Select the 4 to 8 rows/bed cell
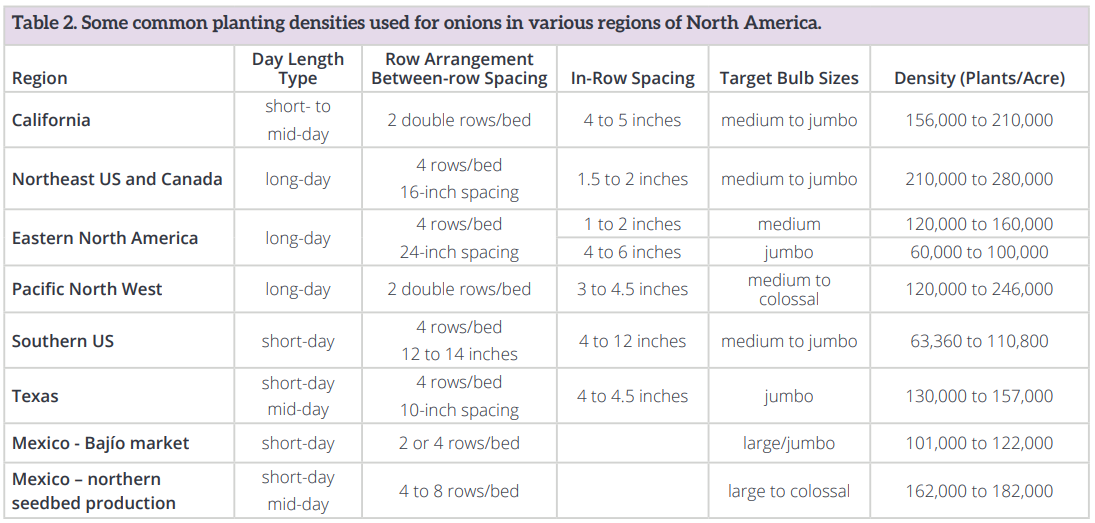This screenshot has height=523, width=1095. [x=459, y=491]
